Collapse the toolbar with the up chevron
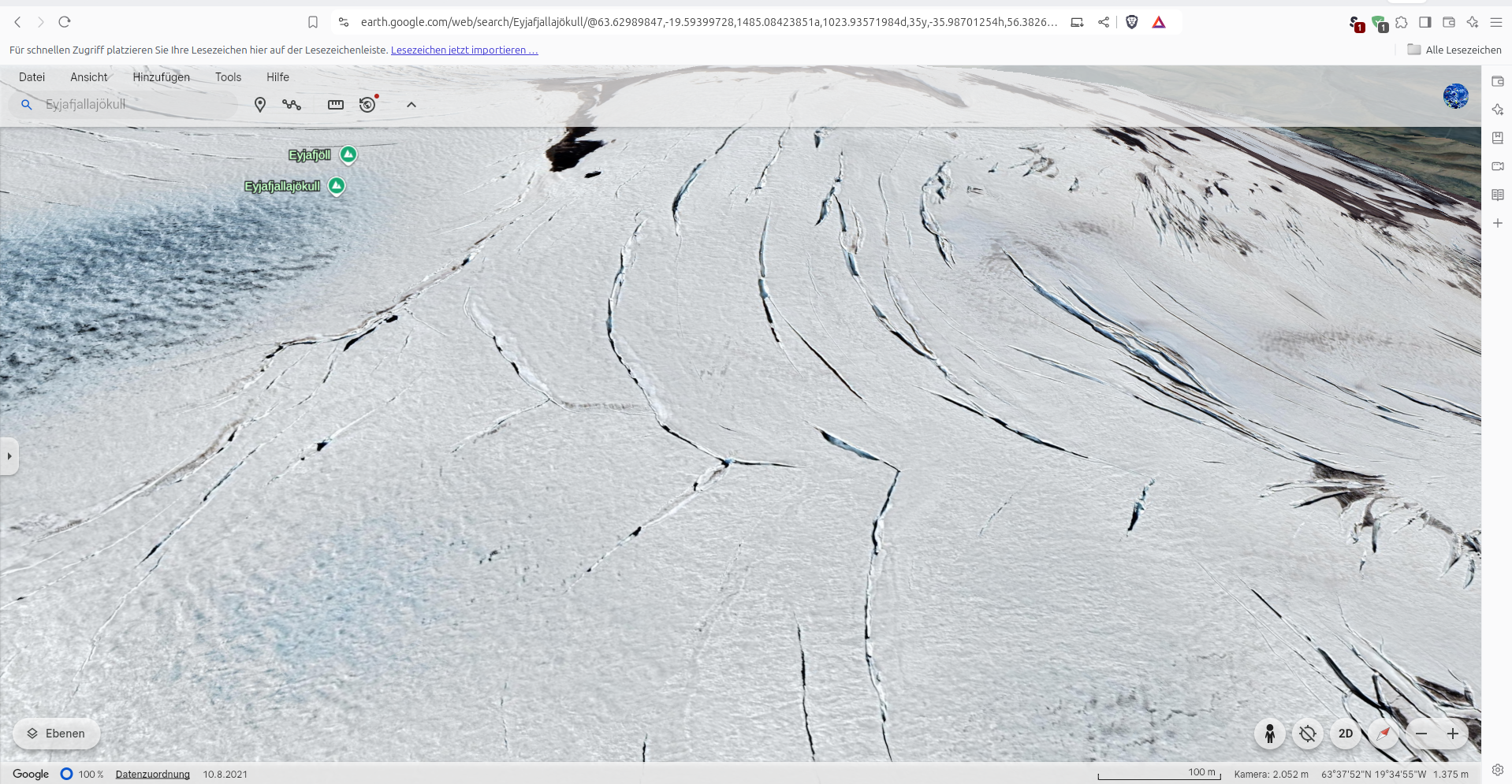This screenshot has width=1512, height=784. point(412,105)
